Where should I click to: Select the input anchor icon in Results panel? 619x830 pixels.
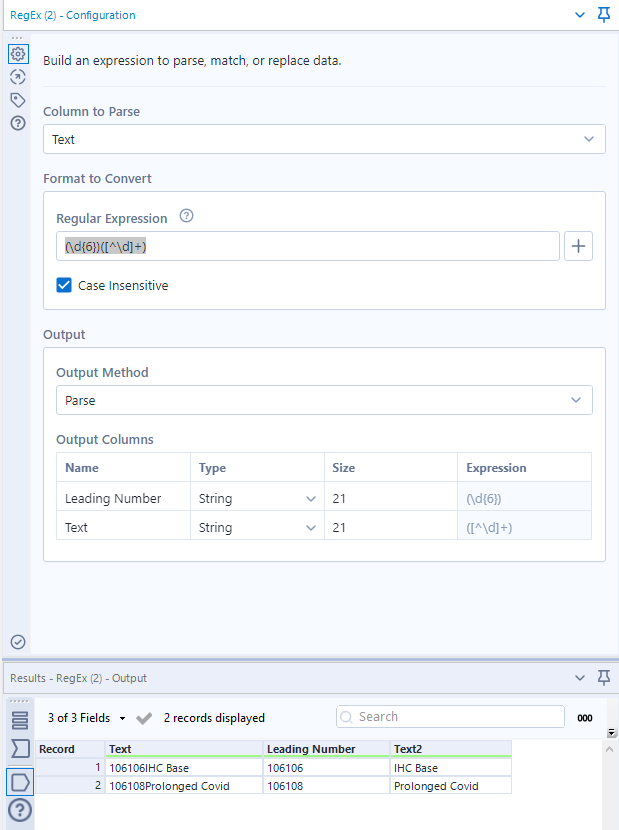pos(20,747)
